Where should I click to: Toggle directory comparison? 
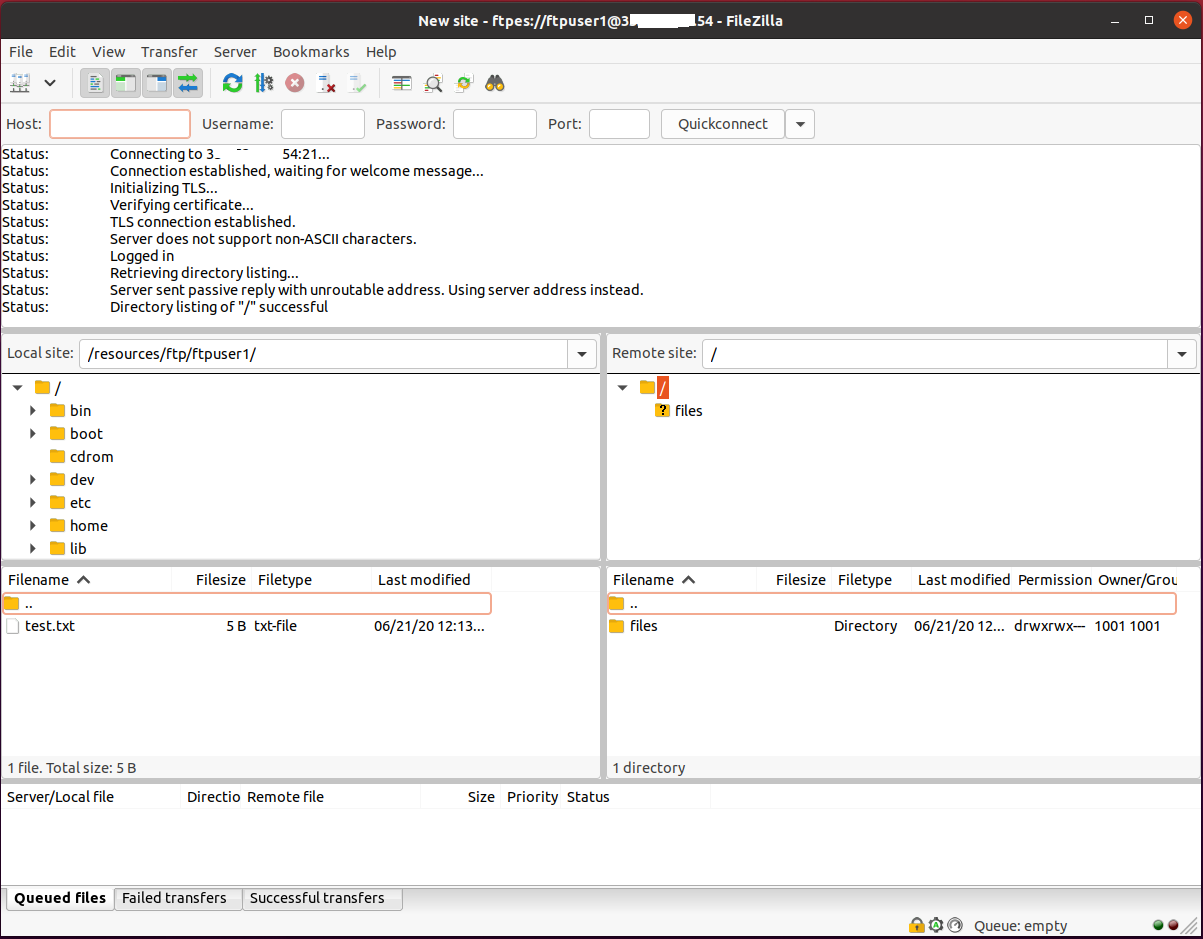coord(433,83)
